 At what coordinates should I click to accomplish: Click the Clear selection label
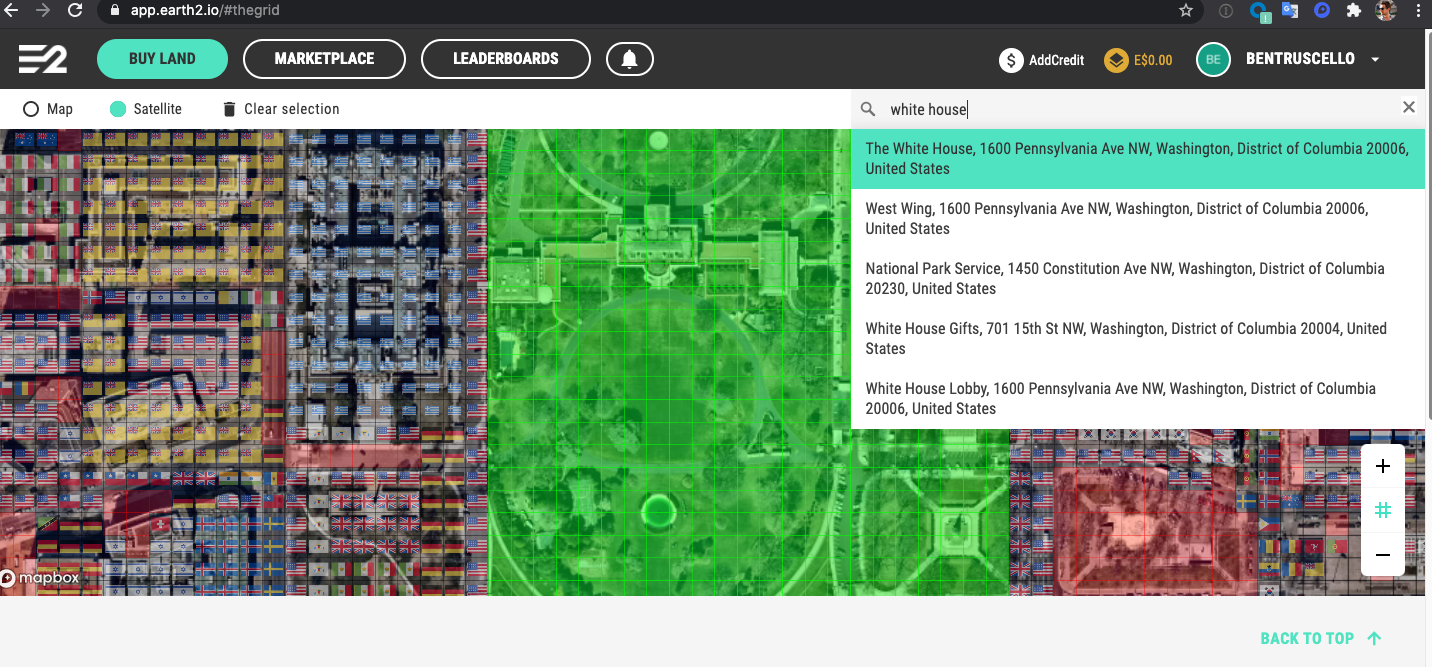coord(292,109)
